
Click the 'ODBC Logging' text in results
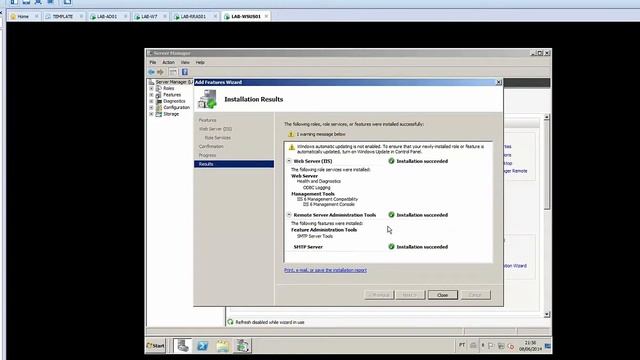317,188
